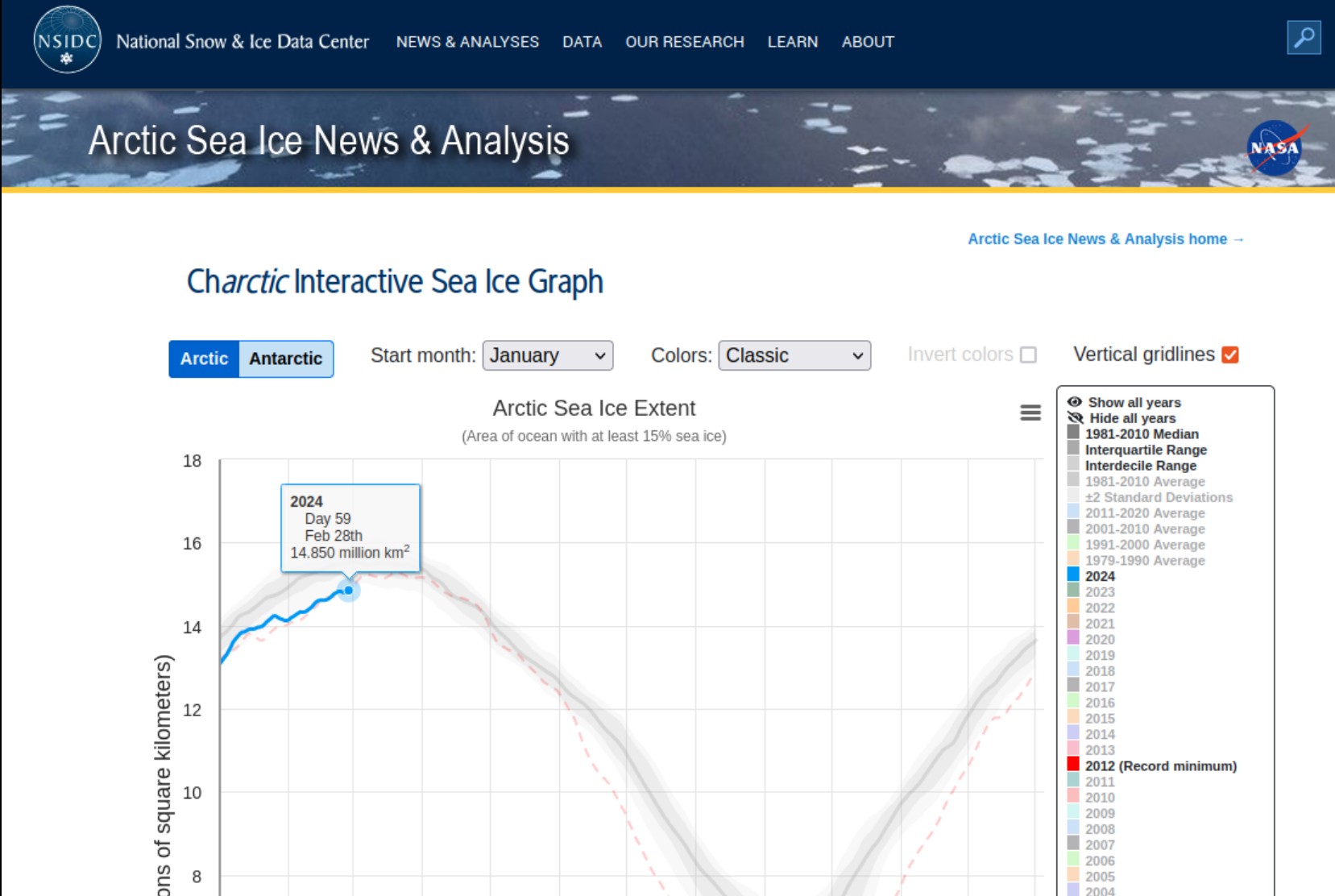Show the 2007 year series
The image size is (1335, 896).
coord(1100,845)
